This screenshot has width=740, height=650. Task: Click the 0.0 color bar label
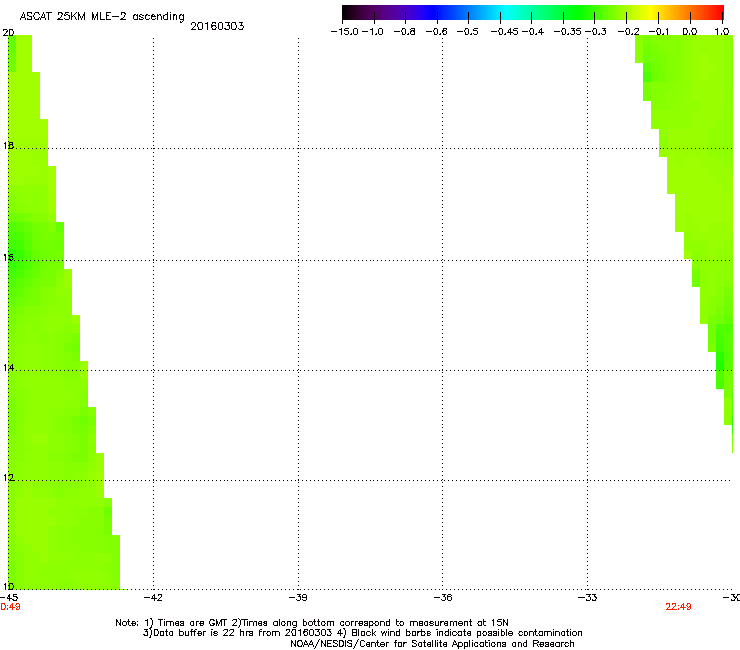690,32
